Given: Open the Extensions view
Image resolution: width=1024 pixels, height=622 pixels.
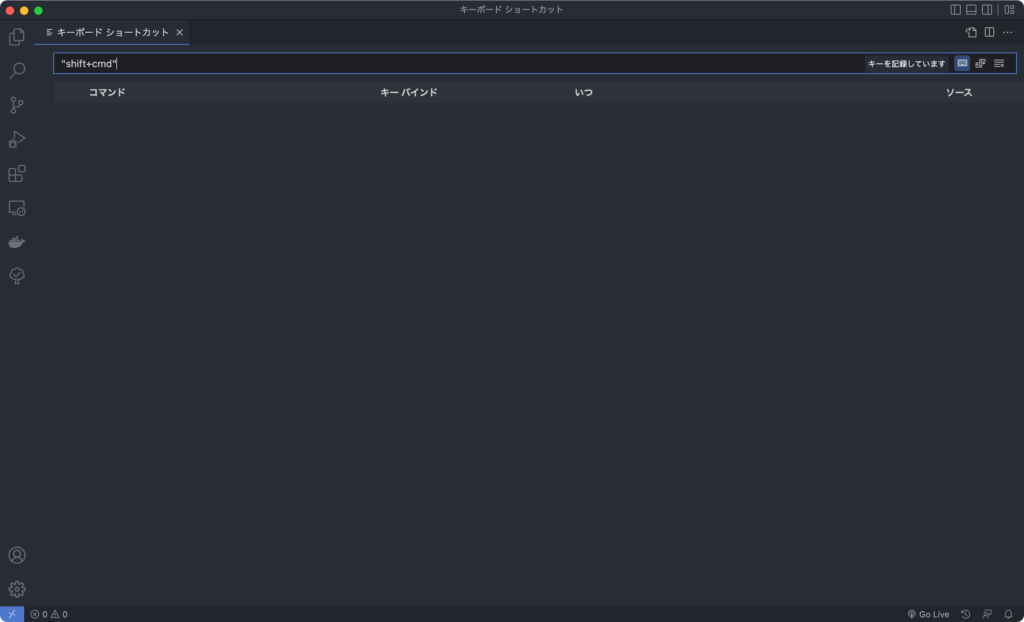Looking at the screenshot, I should click(16, 173).
